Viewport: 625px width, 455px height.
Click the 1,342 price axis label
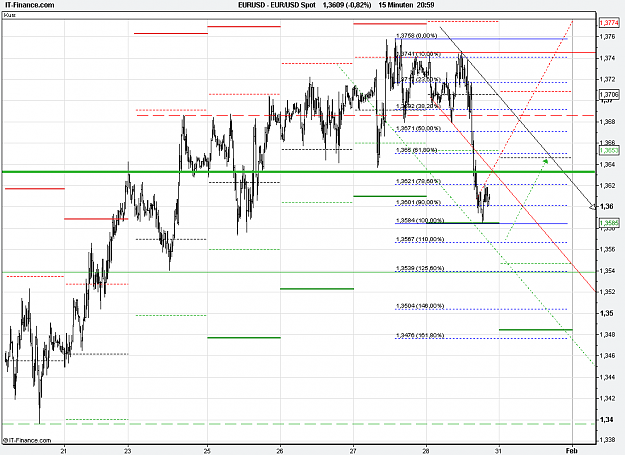[x=607, y=398]
